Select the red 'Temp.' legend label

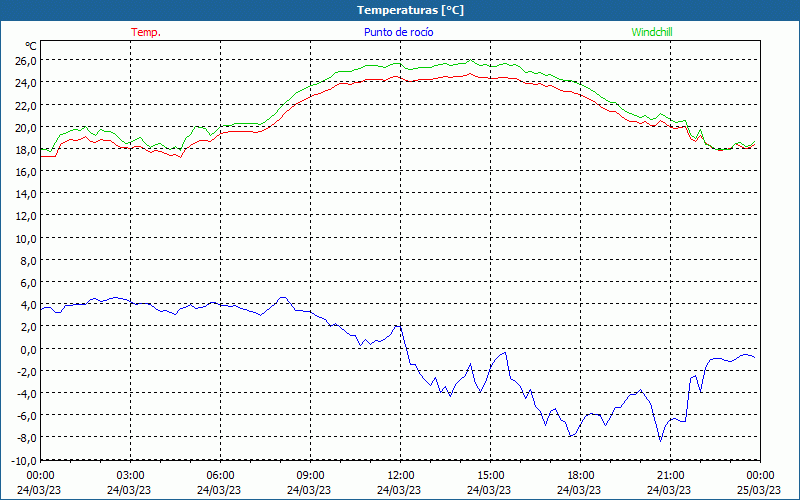[146, 32]
